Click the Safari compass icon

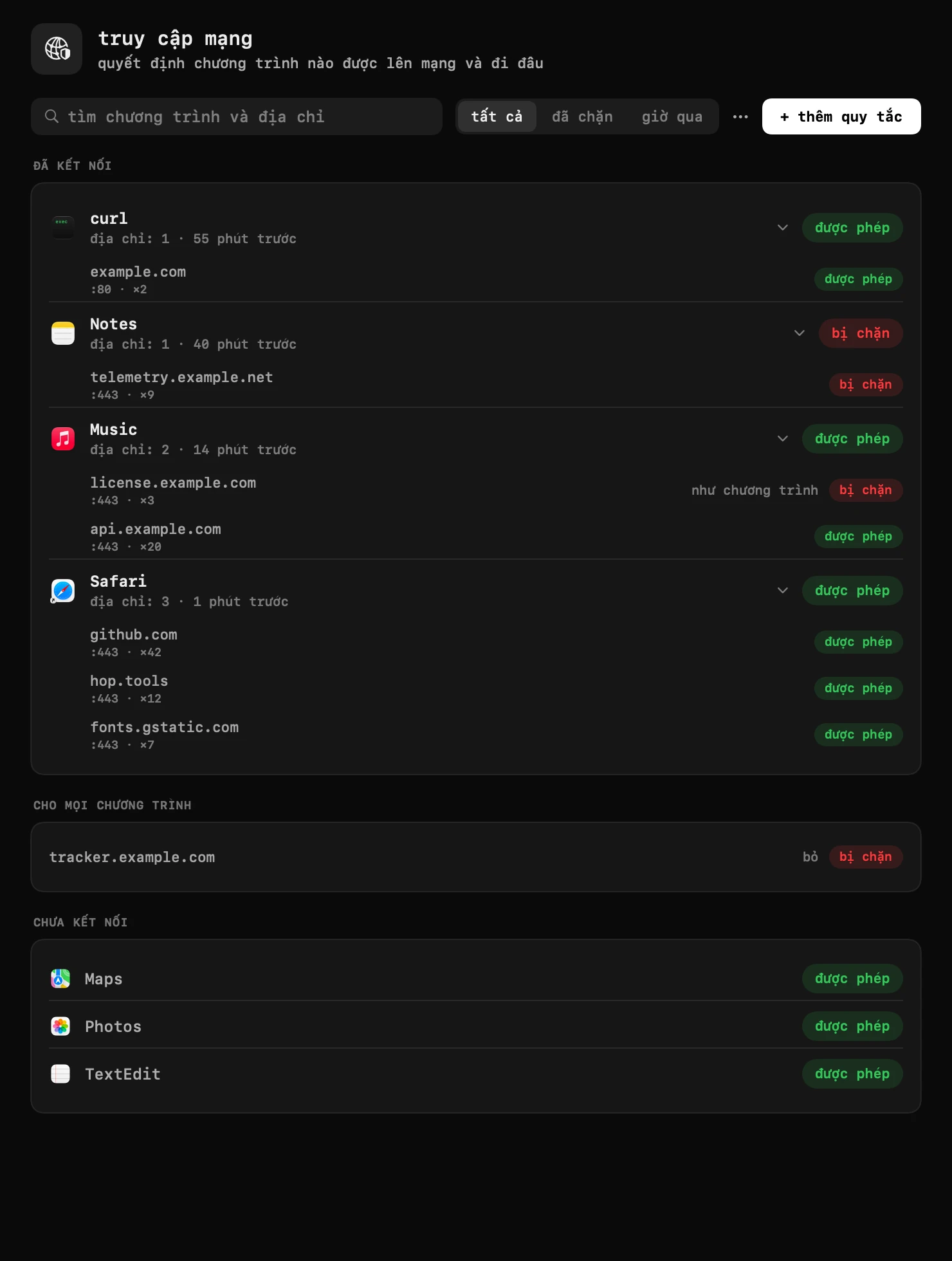[62, 591]
